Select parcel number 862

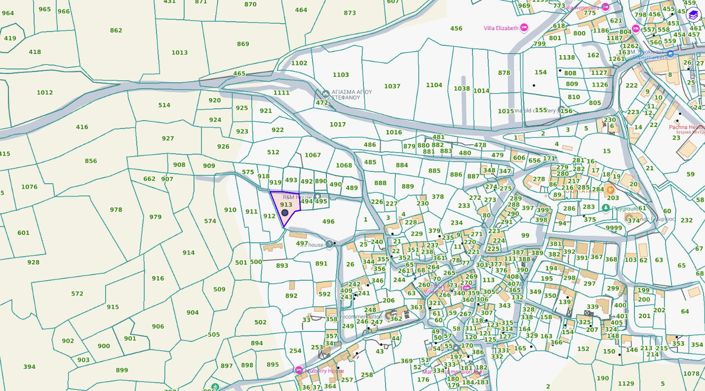[x=116, y=31]
